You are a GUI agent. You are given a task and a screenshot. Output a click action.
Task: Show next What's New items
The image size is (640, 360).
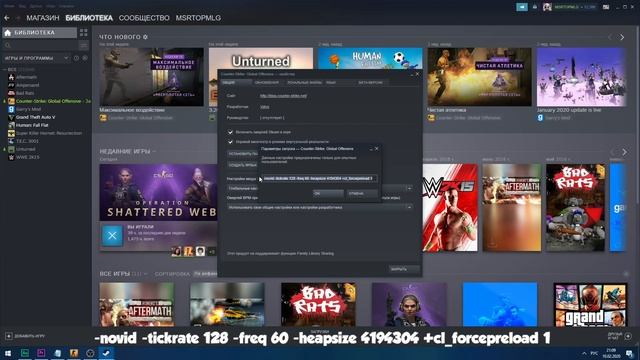tap(622, 37)
